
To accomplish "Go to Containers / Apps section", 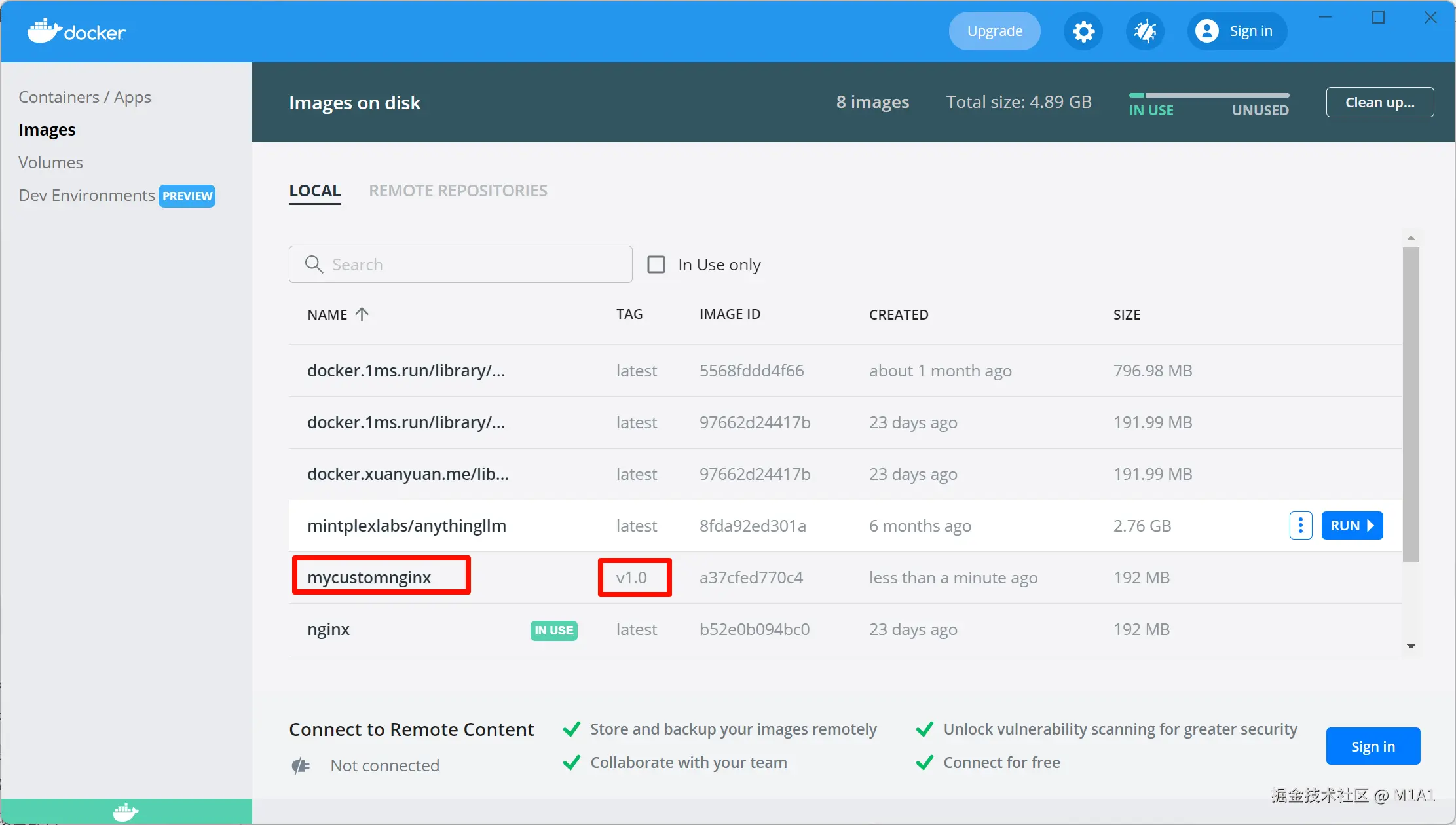I will (84, 97).
